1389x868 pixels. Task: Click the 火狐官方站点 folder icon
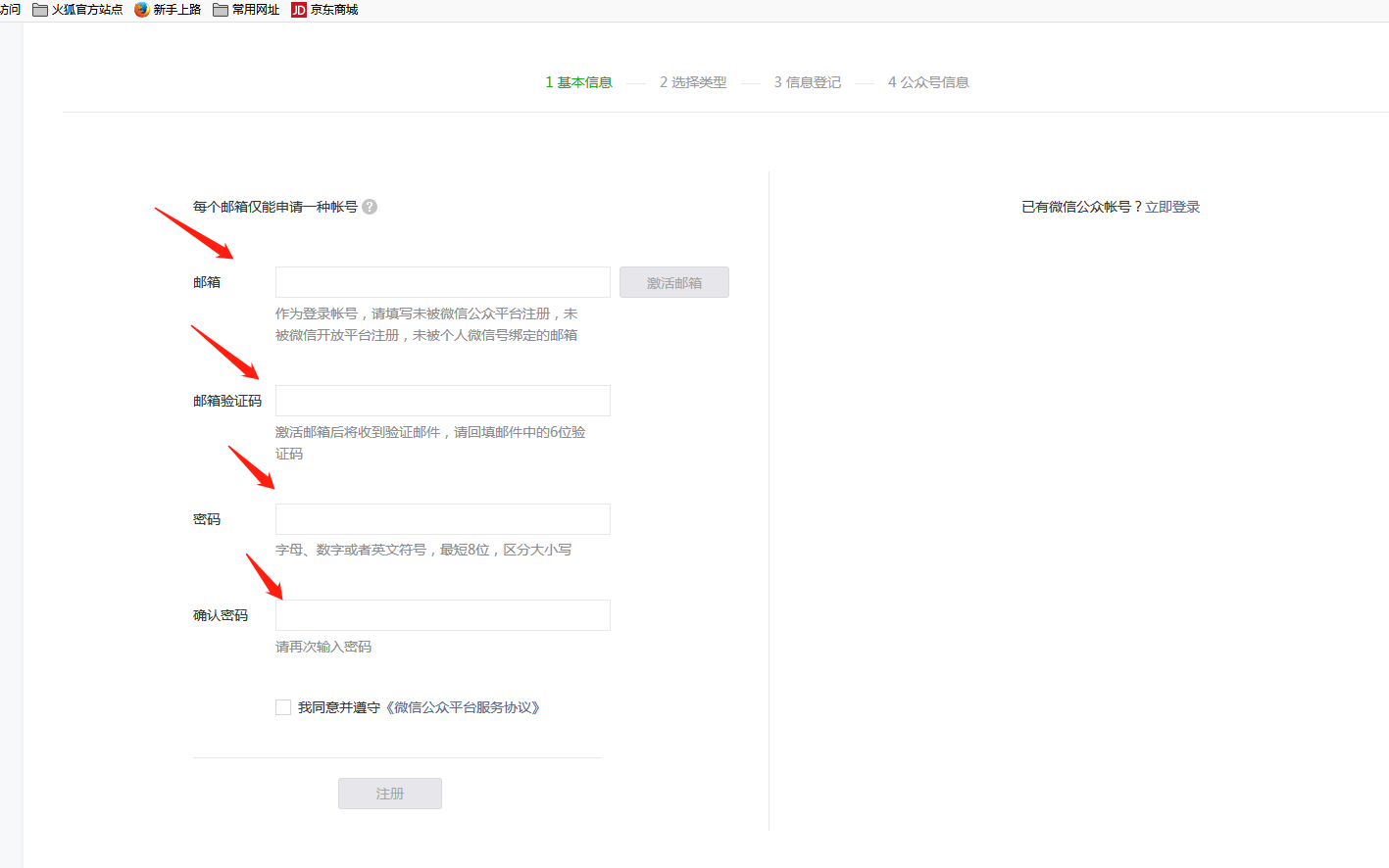(38, 9)
